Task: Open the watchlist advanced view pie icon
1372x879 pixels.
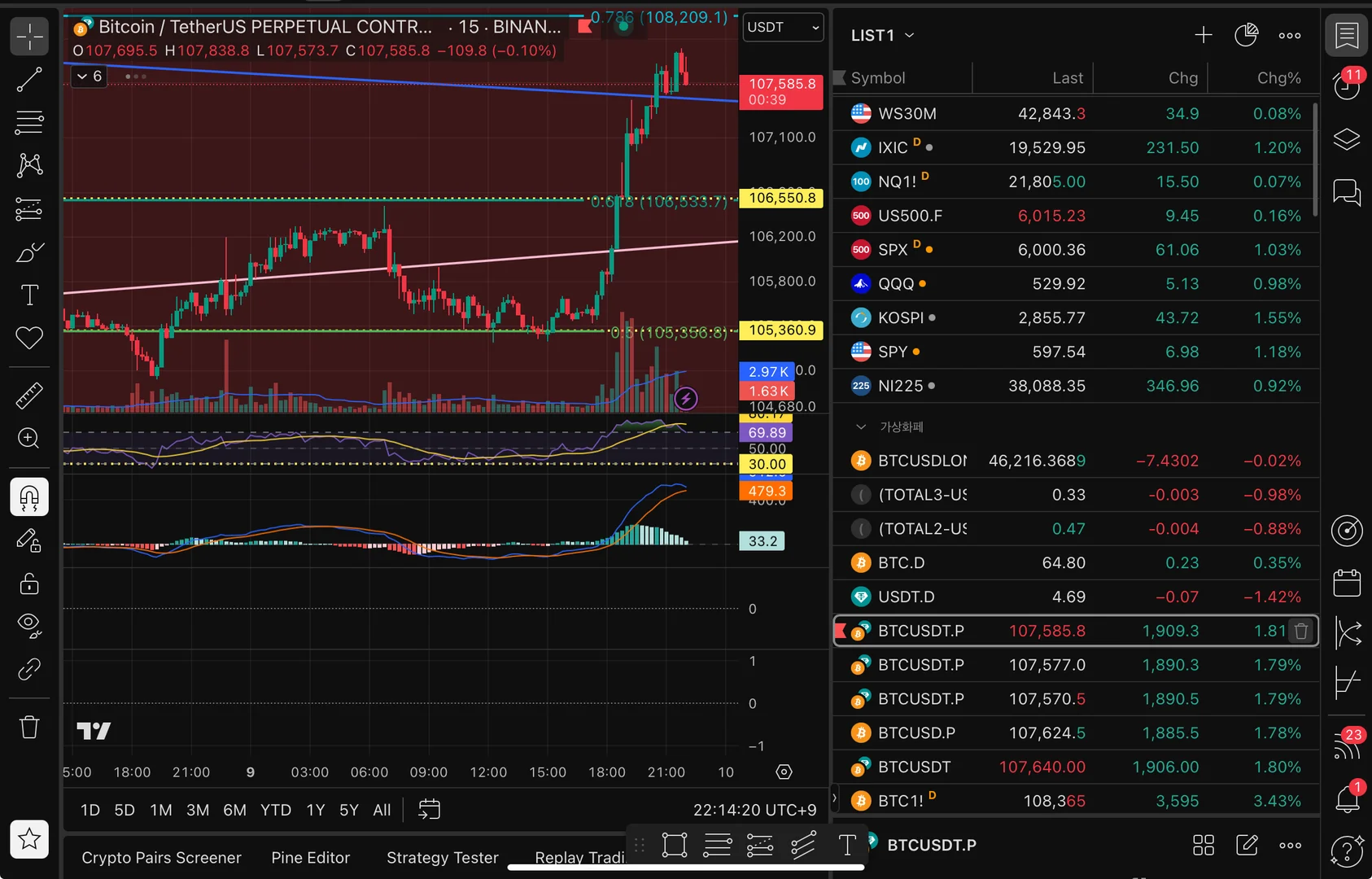Action: click(1246, 35)
